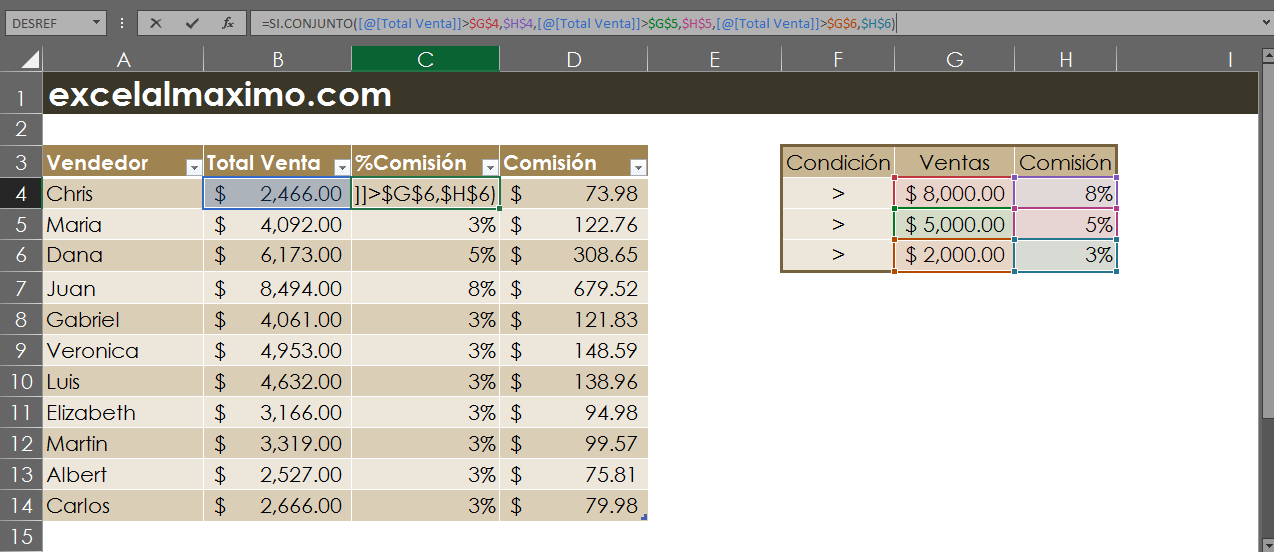Click the table resize handle below Carlos row
Image resolution: width=1274 pixels, height=552 pixels.
click(x=644, y=517)
